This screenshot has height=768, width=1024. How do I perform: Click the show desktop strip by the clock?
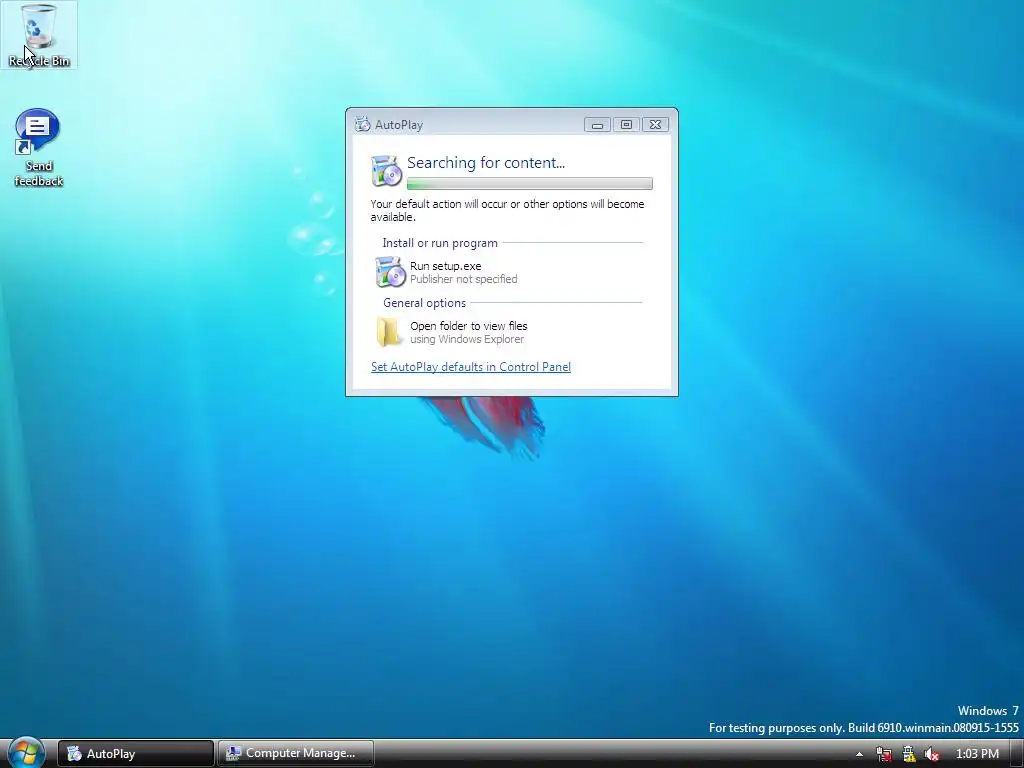click(1017, 754)
